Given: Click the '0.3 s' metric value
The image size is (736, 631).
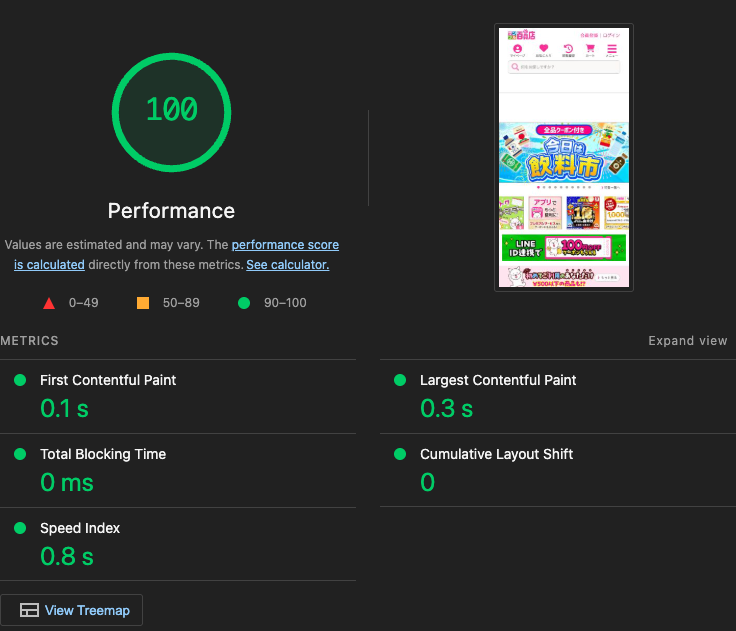Looking at the screenshot, I should 446,408.
